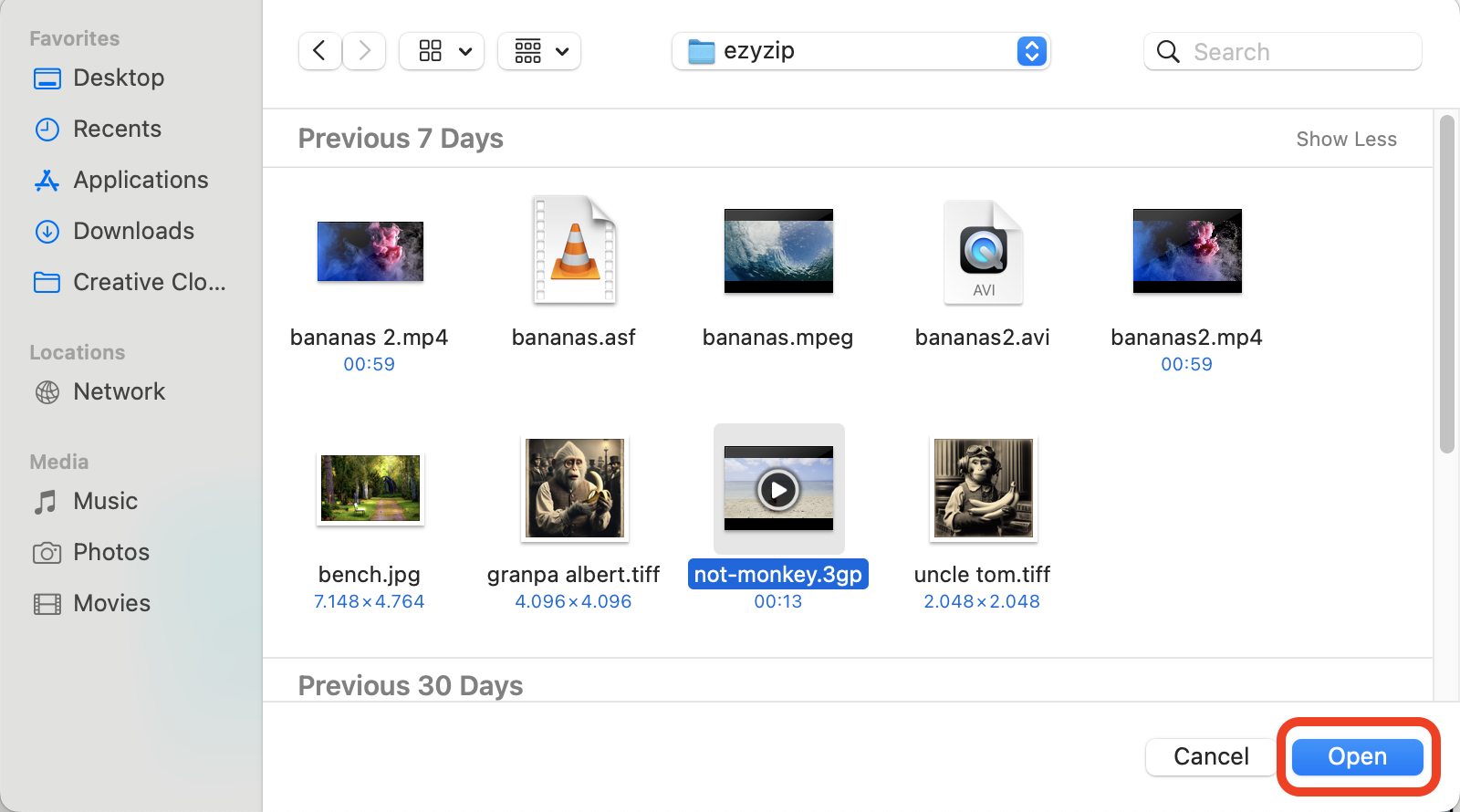
Task: Click the blue ezyzip folder icon
Action: pyautogui.click(x=701, y=52)
